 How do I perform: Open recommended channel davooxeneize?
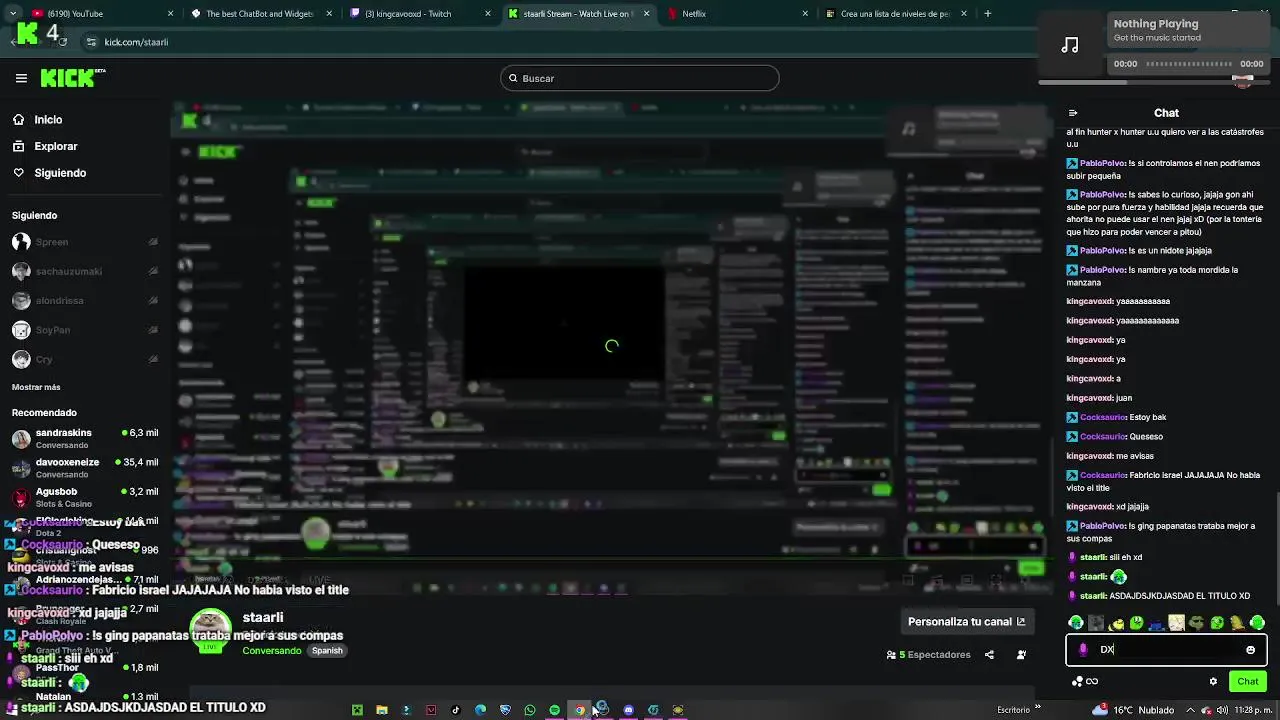[x=85, y=467]
